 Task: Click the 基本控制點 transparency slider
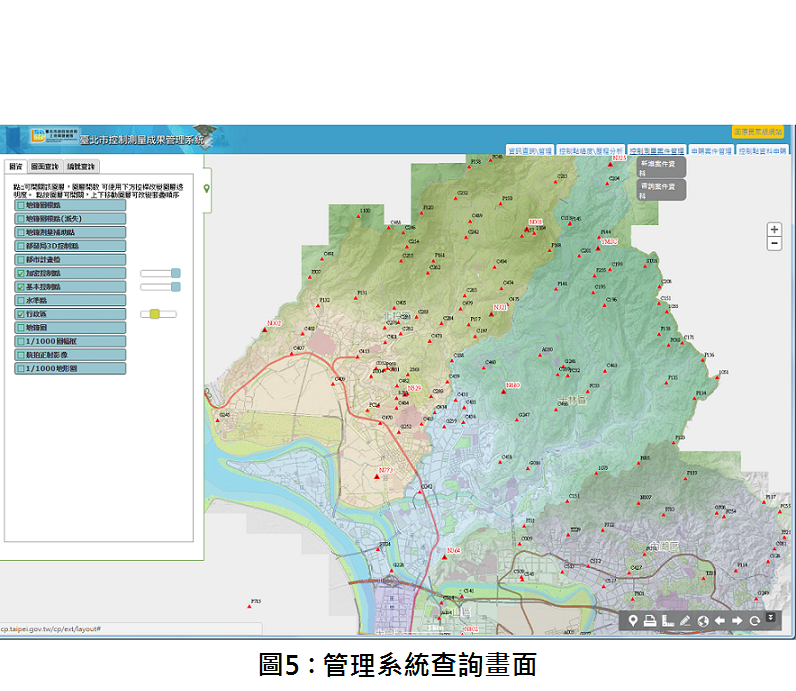[x=160, y=287]
